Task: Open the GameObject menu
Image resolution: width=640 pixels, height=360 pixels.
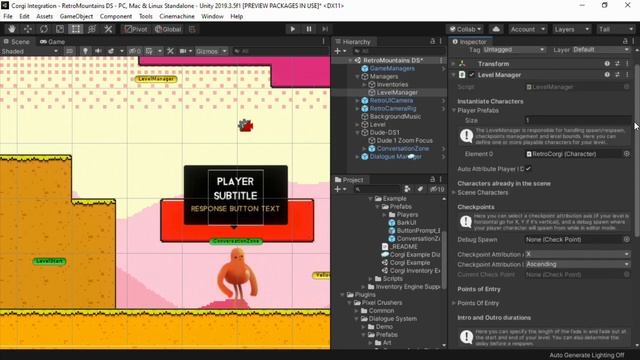Action: pyautogui.click(x=76, y=16)
